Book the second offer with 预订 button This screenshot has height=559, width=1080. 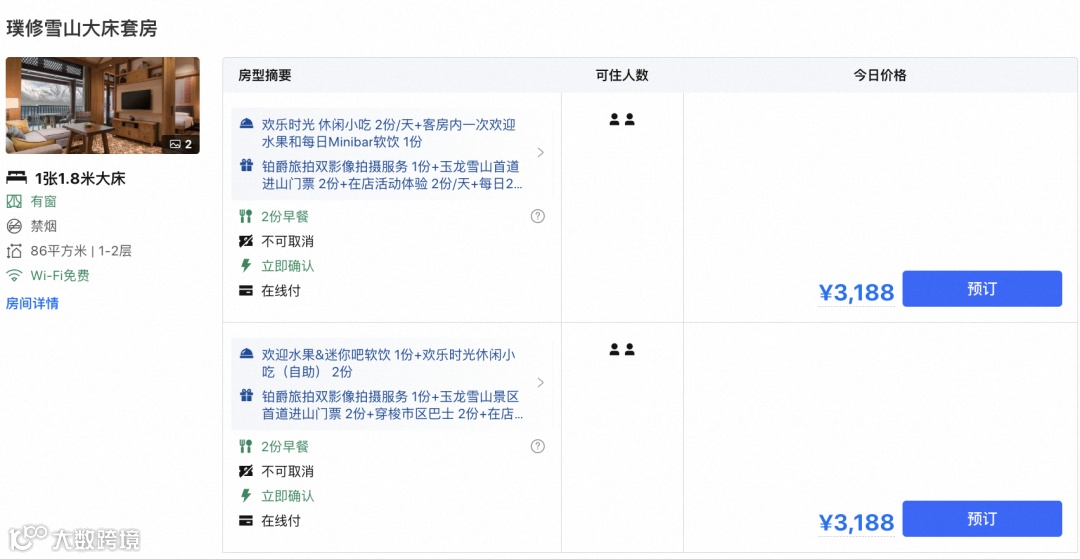point(982,518)
